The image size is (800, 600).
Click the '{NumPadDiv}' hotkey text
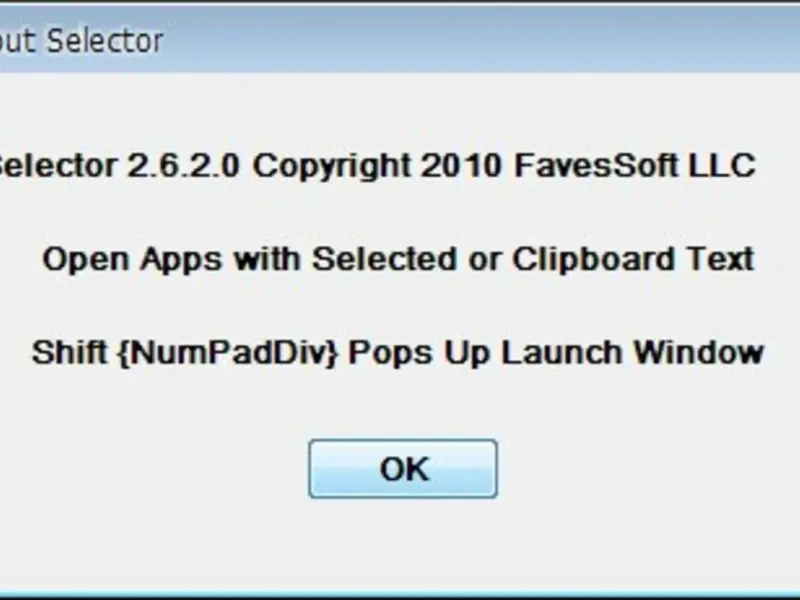pos(228,353)
